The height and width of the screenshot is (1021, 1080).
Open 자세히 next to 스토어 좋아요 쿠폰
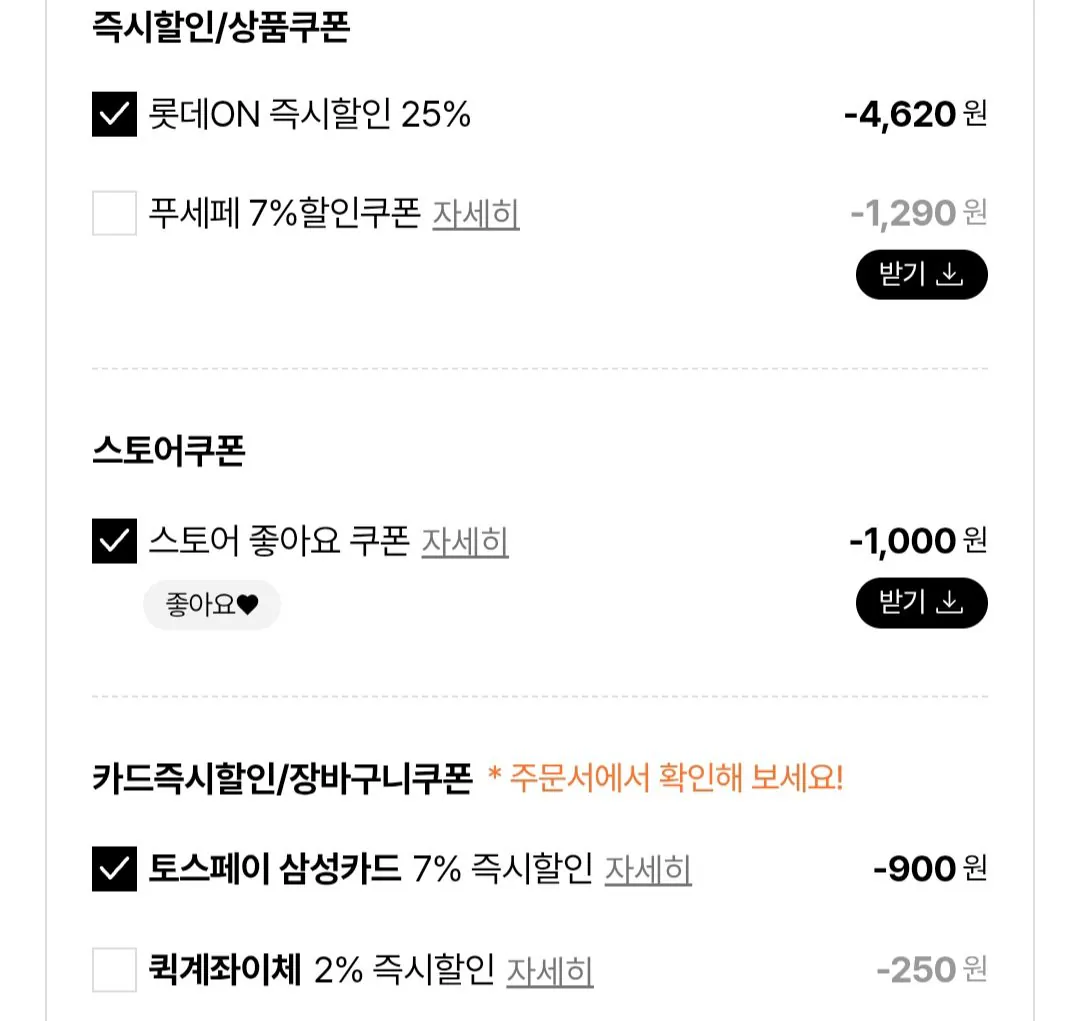(466, 541)
